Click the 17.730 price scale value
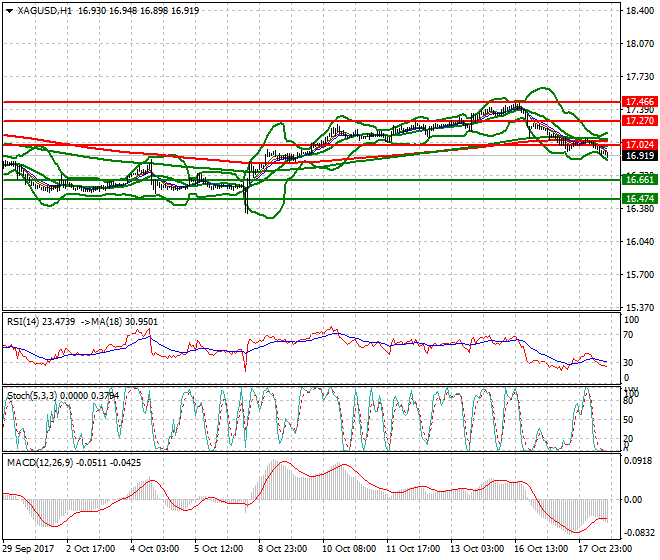Screen dimensions: 660x560 640,77
